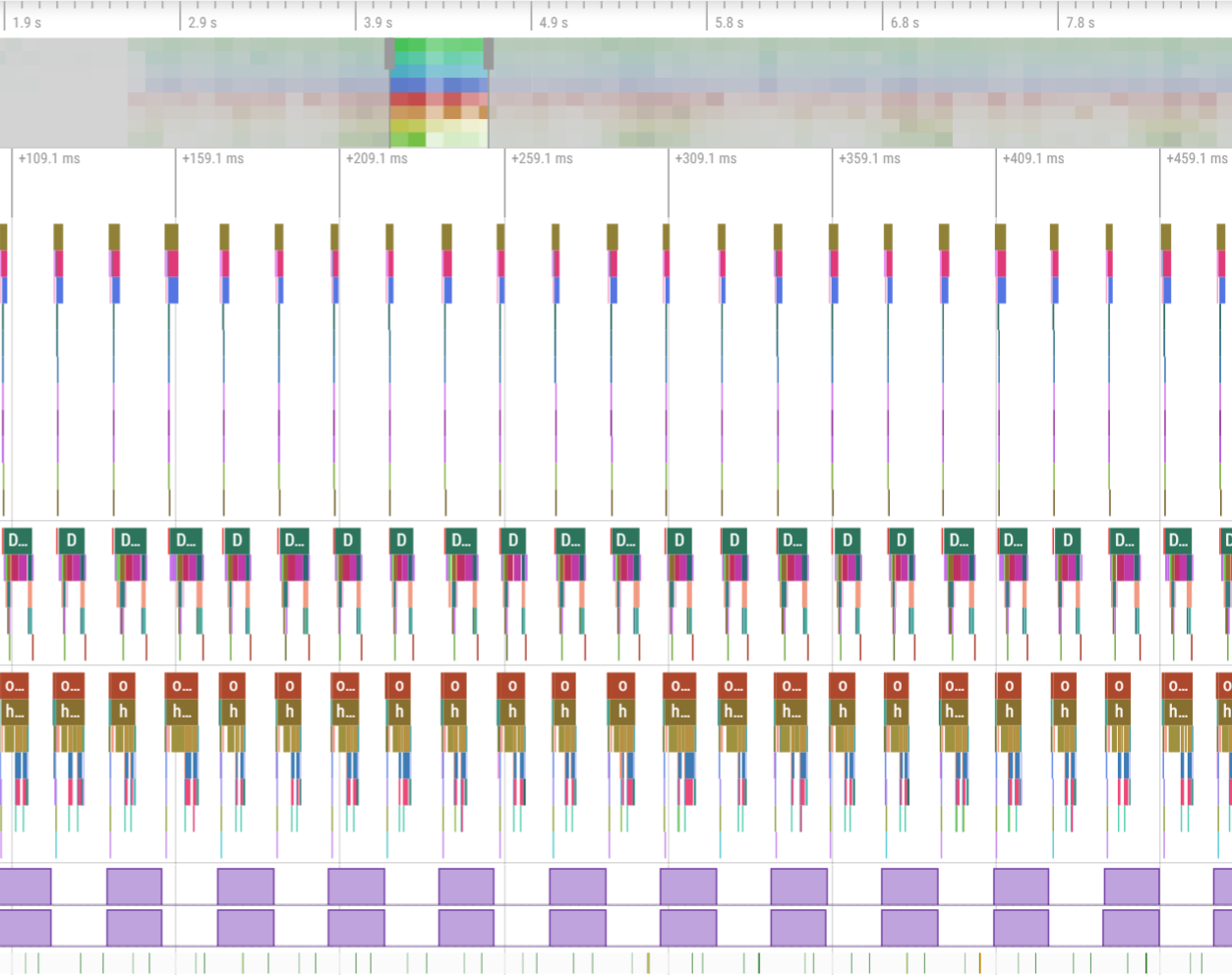
Task: Click the 4.9 s overview time label
Action: [x=554, y=23]
